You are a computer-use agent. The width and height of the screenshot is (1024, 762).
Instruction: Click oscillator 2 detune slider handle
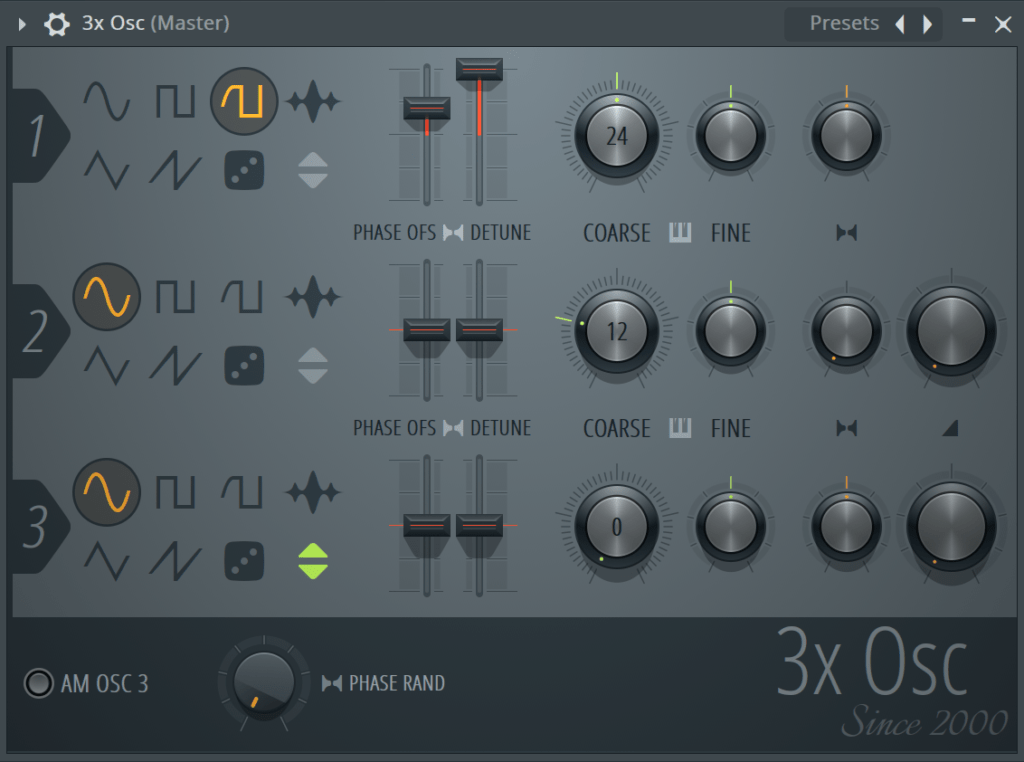tap(479, 330)
